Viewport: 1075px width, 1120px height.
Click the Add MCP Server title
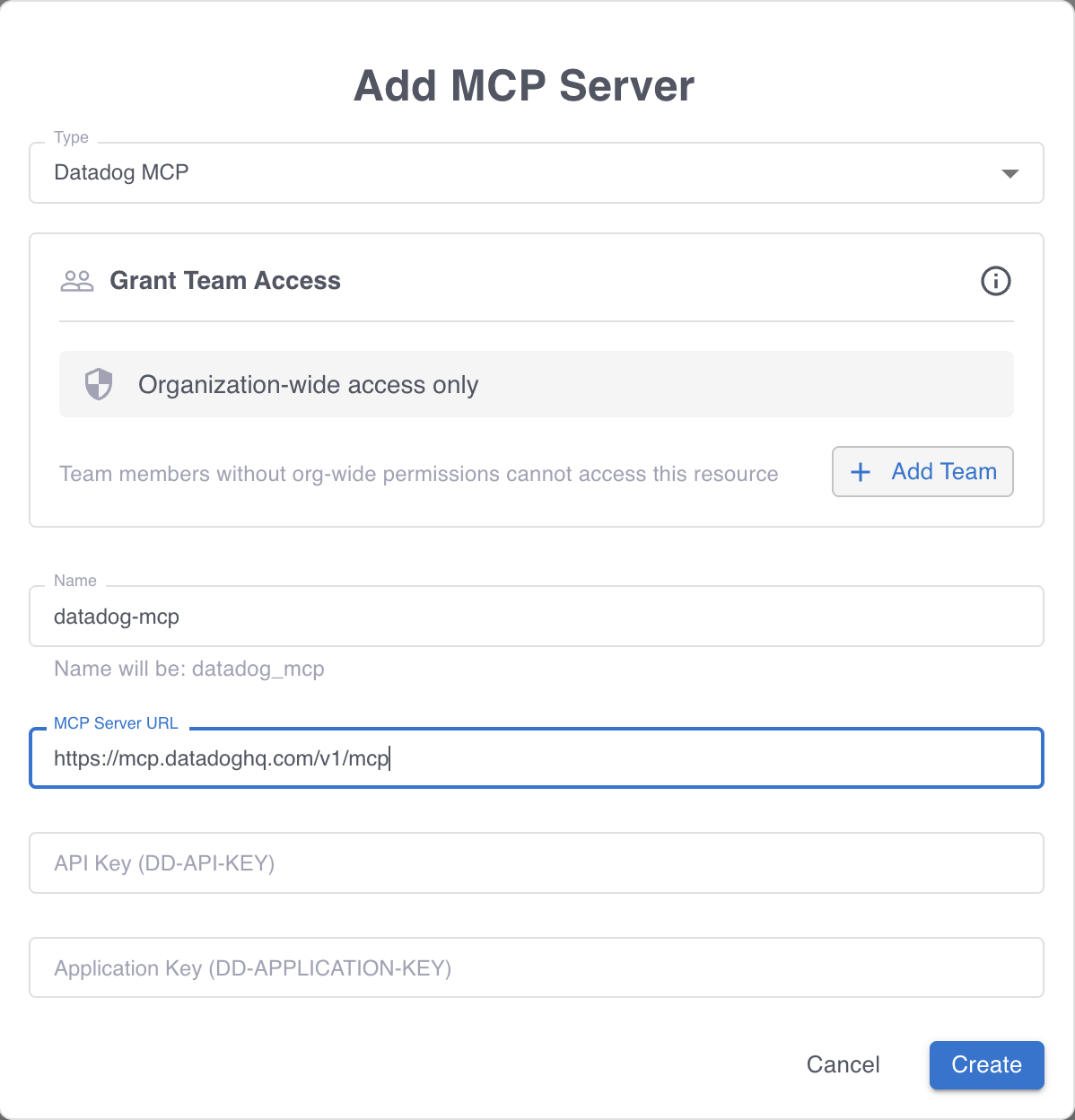524,86
